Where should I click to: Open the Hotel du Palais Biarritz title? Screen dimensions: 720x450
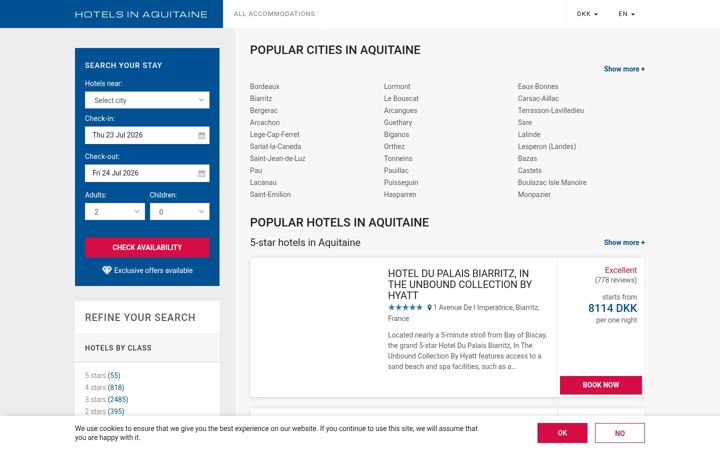tap(460, 284)
